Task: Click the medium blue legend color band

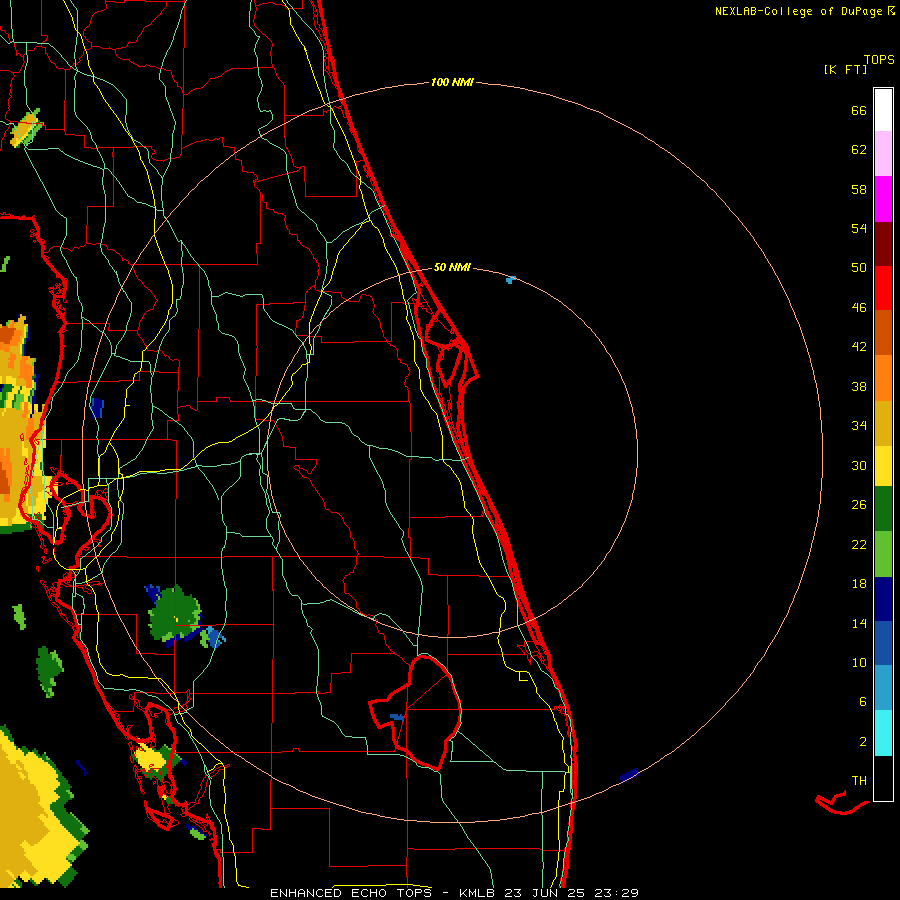Action: click(x=883, y=643)
